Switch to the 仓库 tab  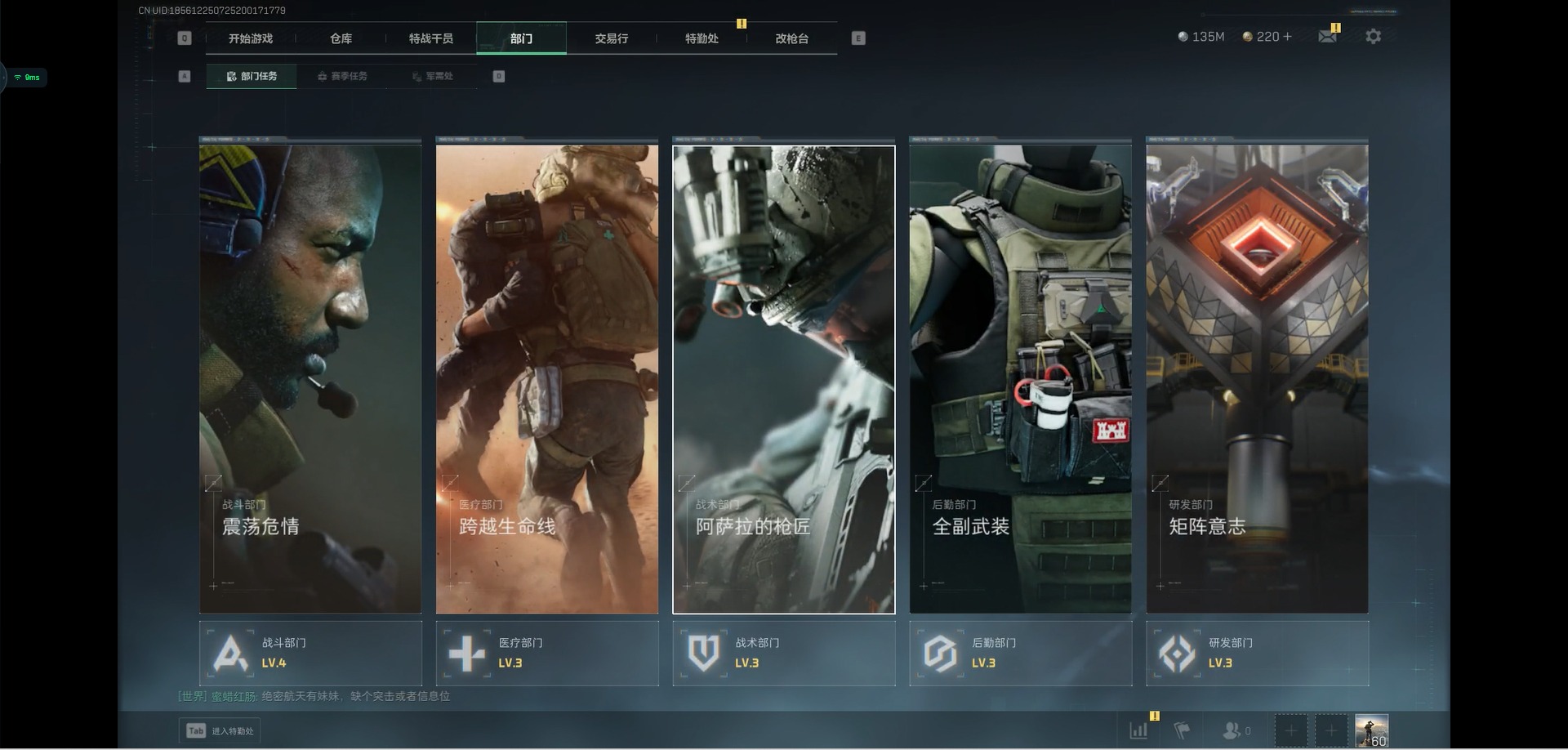tap(341, 38)
